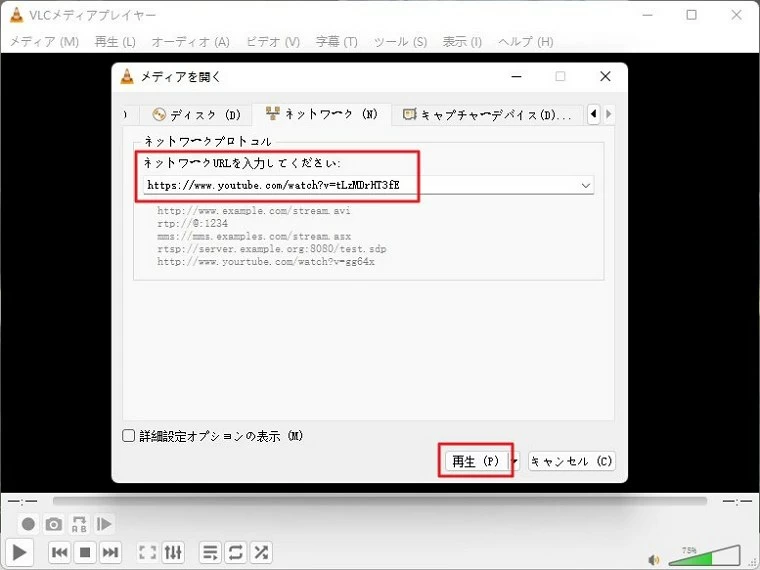The width and height of the screenshot is (760, 570).
Task: Stop playback with the stop button
Action: pos(85,552)
